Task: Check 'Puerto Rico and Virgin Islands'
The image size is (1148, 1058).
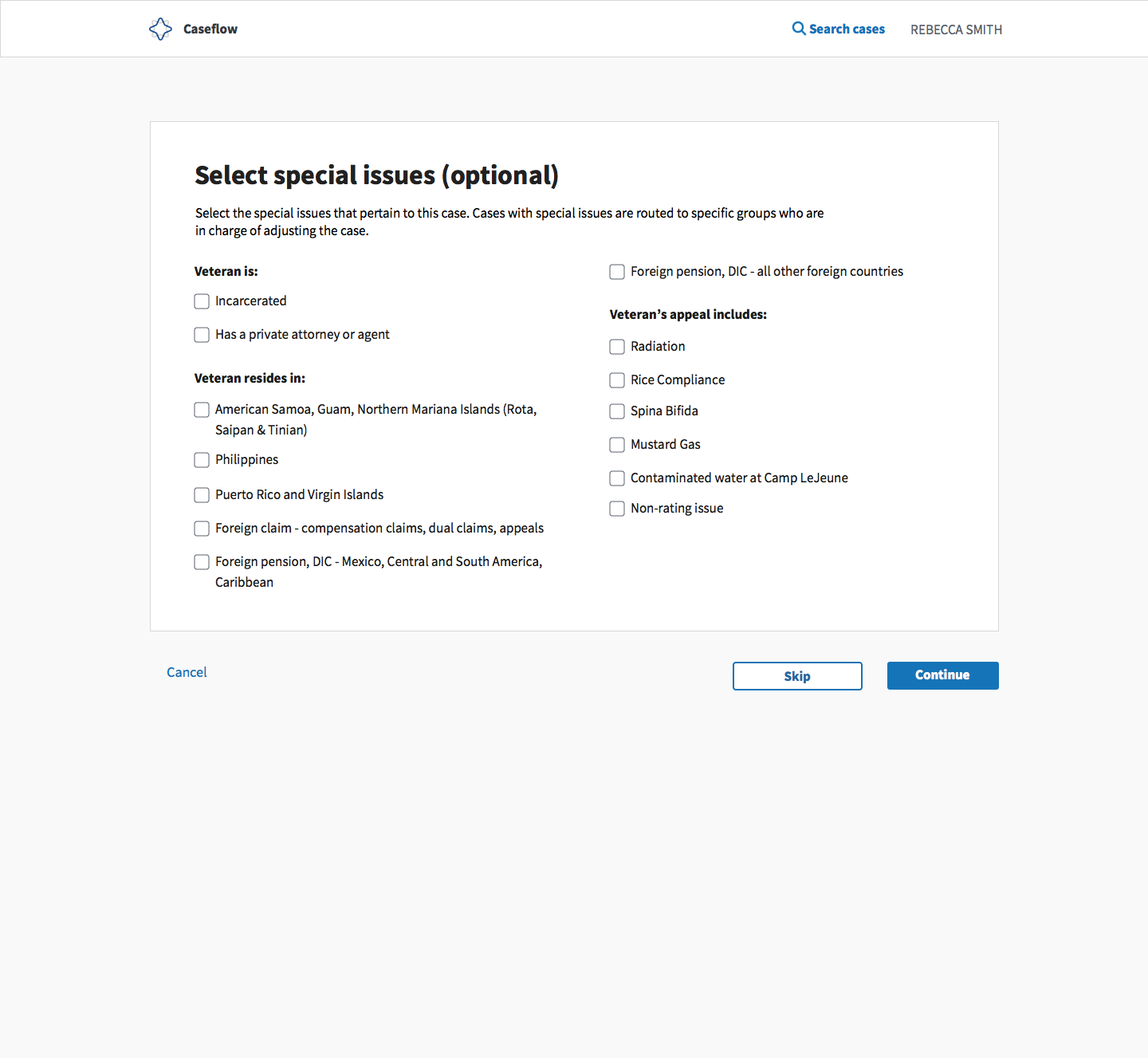Action: (x=202, y=495)
